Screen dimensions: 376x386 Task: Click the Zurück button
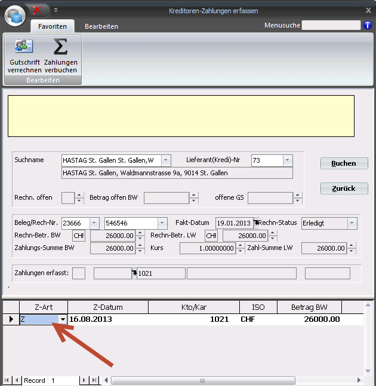(344, 188)
